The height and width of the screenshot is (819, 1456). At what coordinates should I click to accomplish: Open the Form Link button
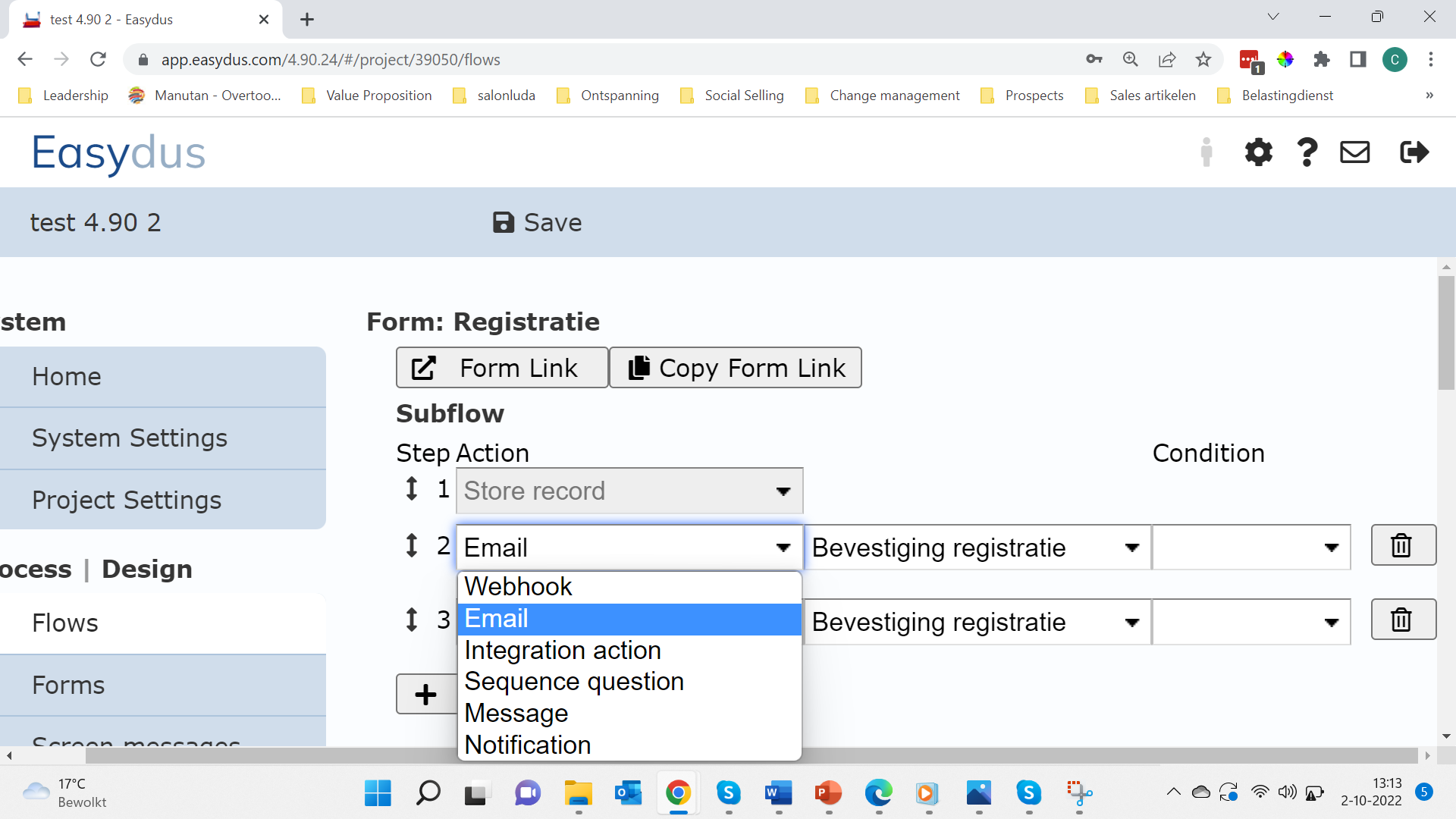click(x=502, y=368)
